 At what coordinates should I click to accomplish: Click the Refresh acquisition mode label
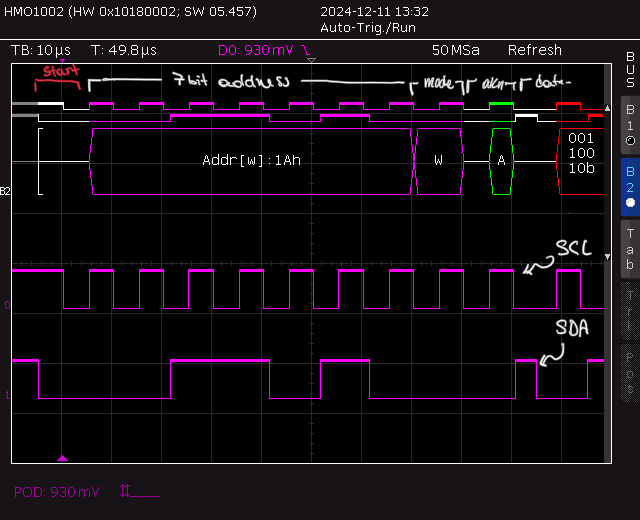(534, 50)
